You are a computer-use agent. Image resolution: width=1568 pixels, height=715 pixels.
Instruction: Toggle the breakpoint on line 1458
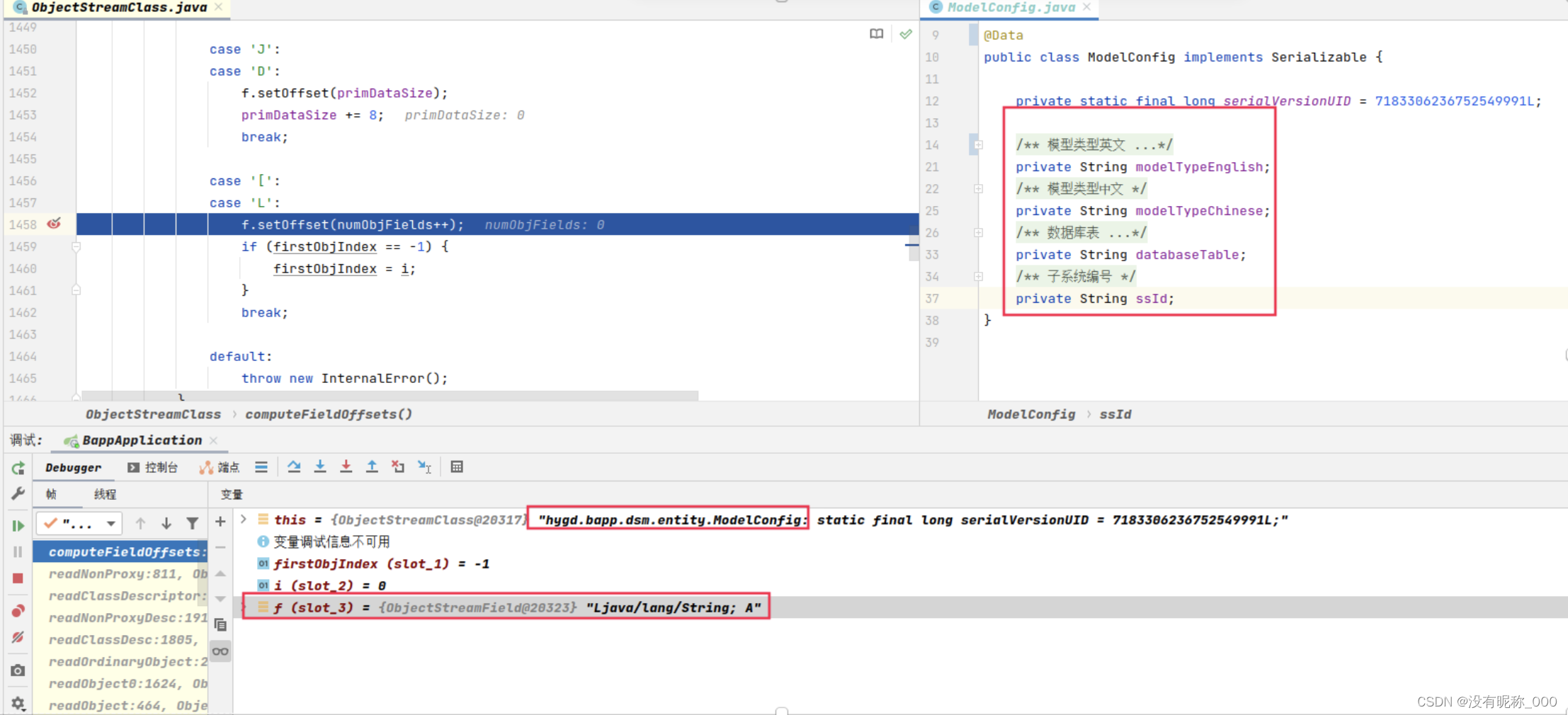tap(55, 224)
